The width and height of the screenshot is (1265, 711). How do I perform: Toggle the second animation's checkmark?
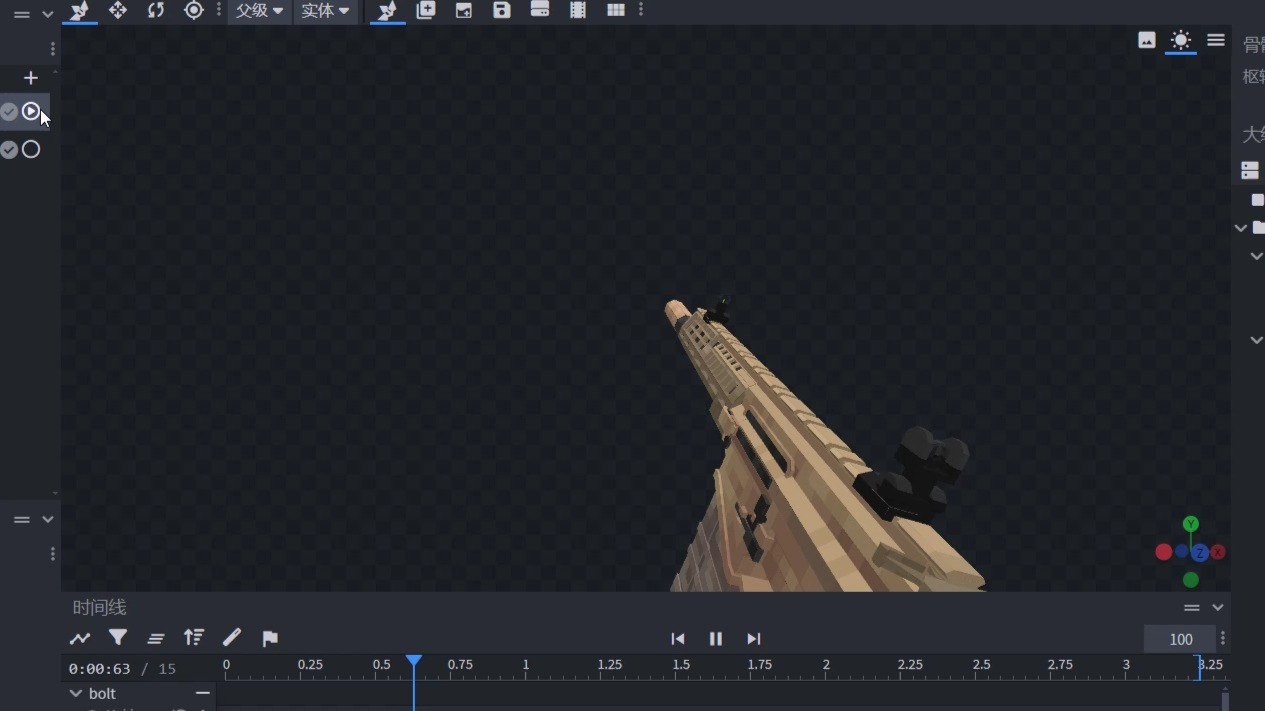coord(9,150)
